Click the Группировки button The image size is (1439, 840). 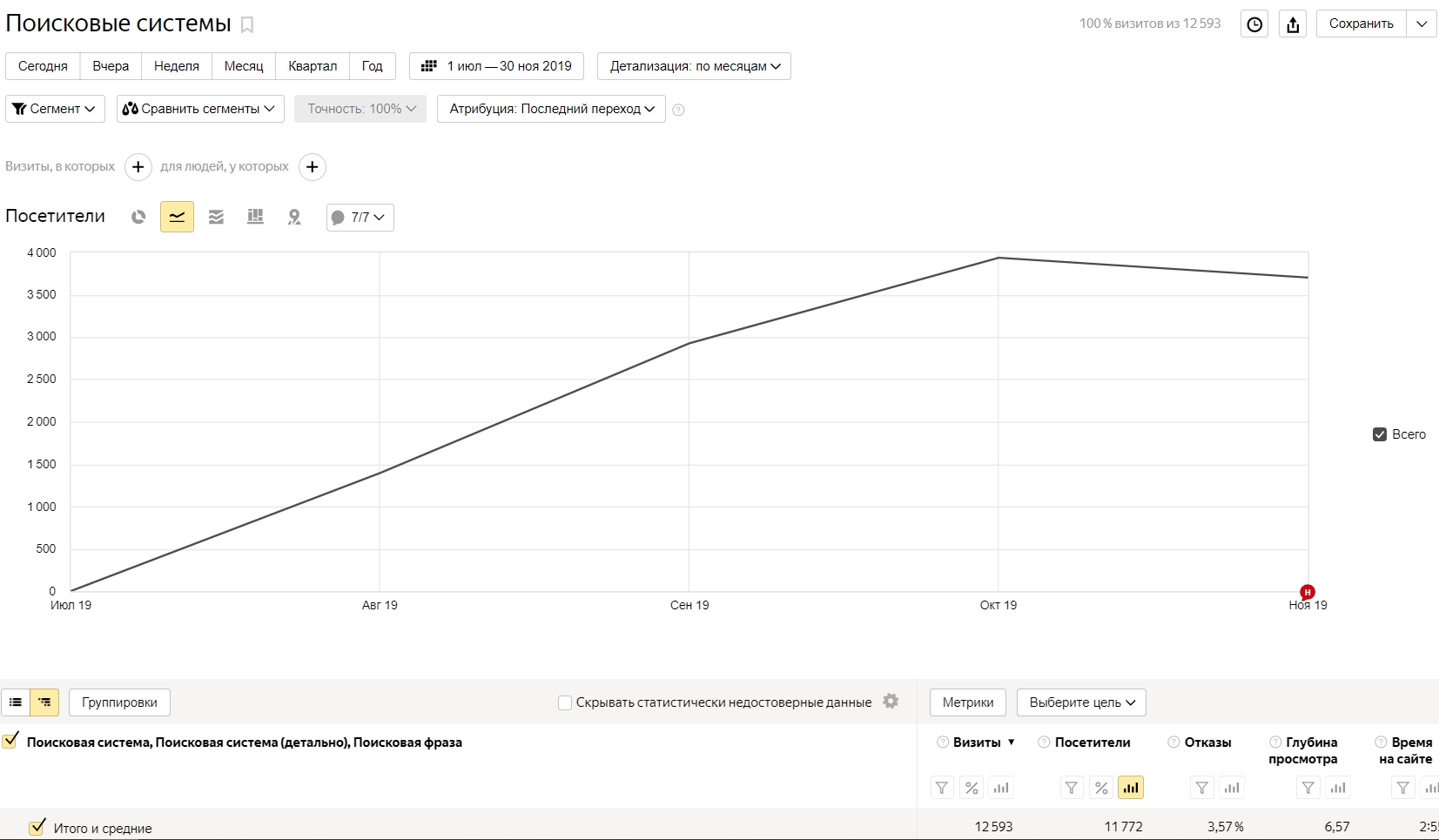coord(119,702)
